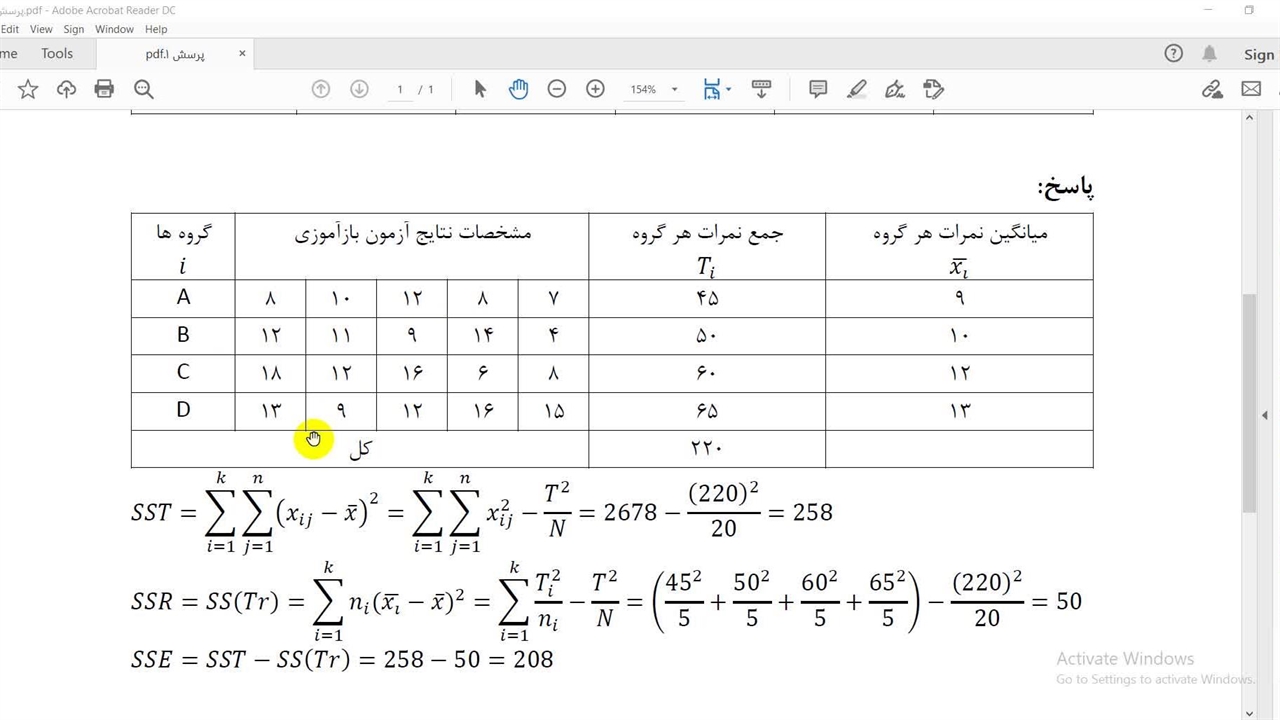The image size is (1280, 720).
Task: Click the bookmark star icon
Action: point(28,90)
